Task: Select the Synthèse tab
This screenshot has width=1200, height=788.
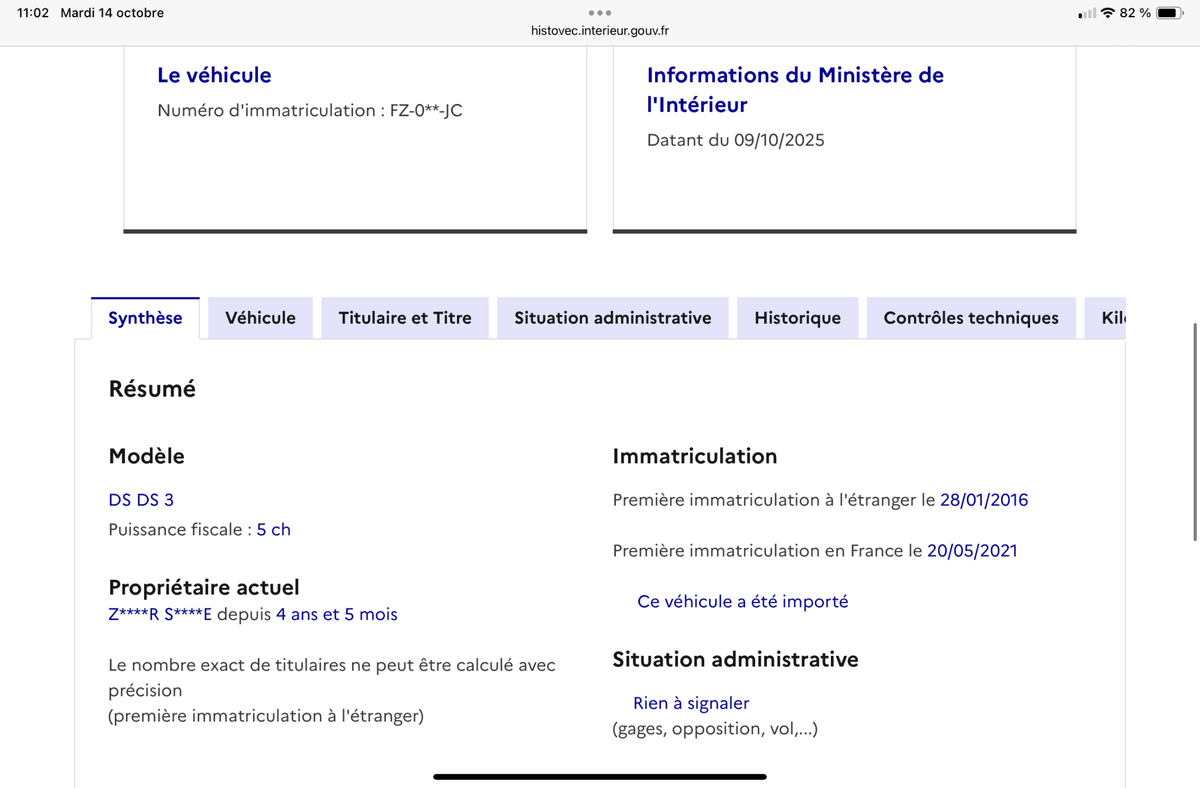Action: (x=145, y=318)
